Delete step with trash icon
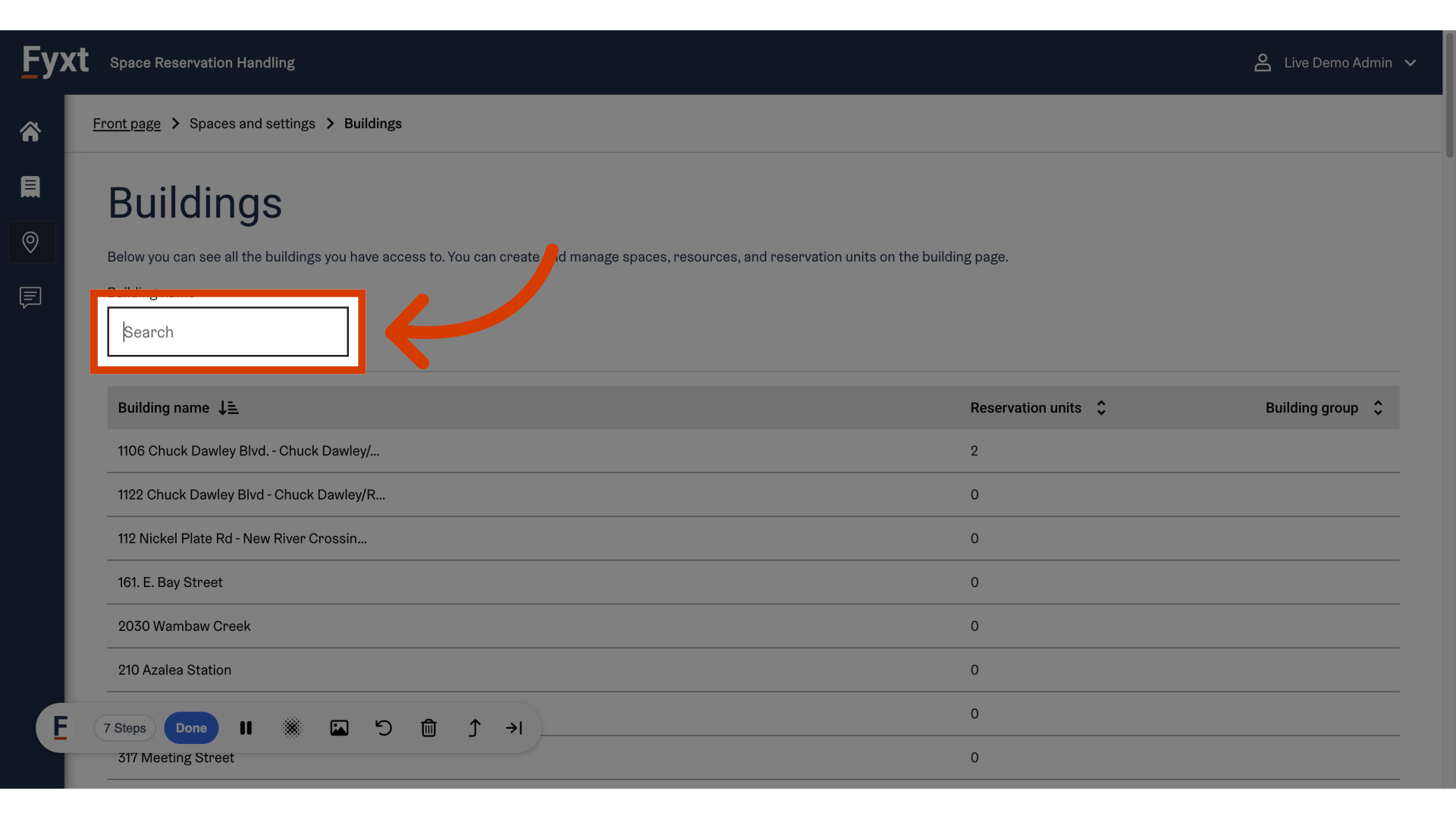The width and height of the screenshot is (1456, 819). coord(428,728)
